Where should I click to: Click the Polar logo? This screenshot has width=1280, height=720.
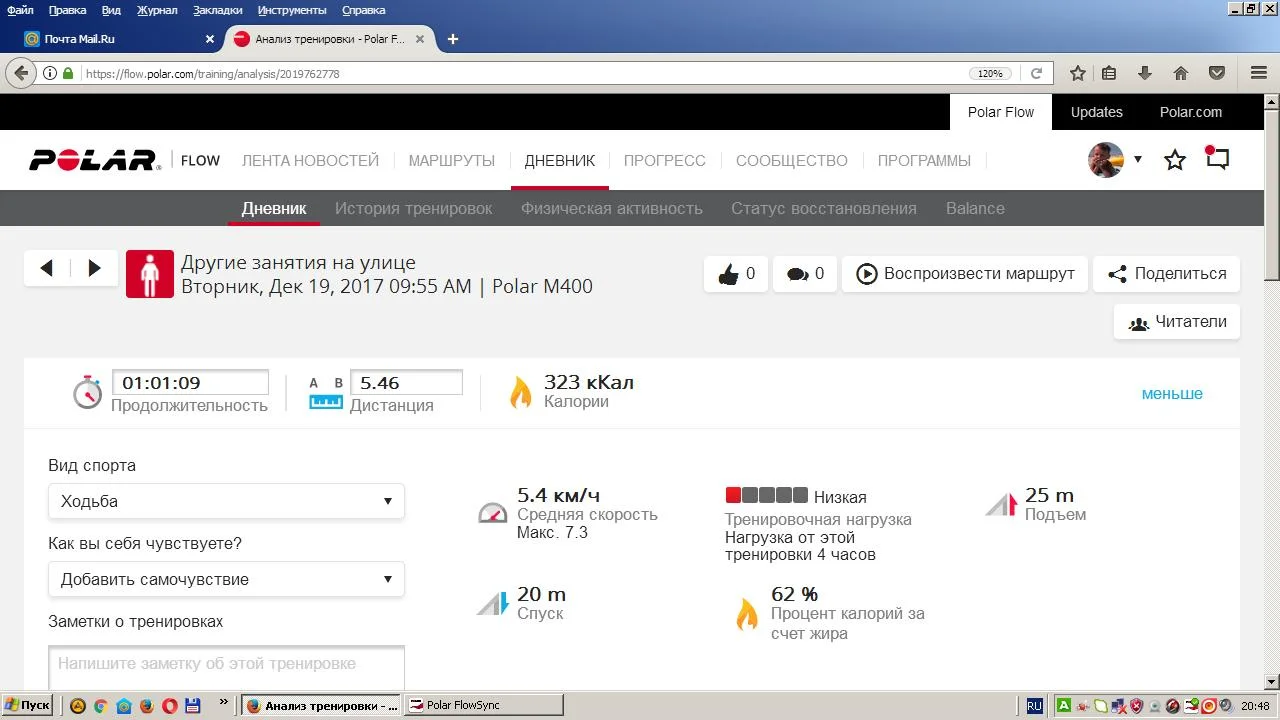click(x=95, y=160)
